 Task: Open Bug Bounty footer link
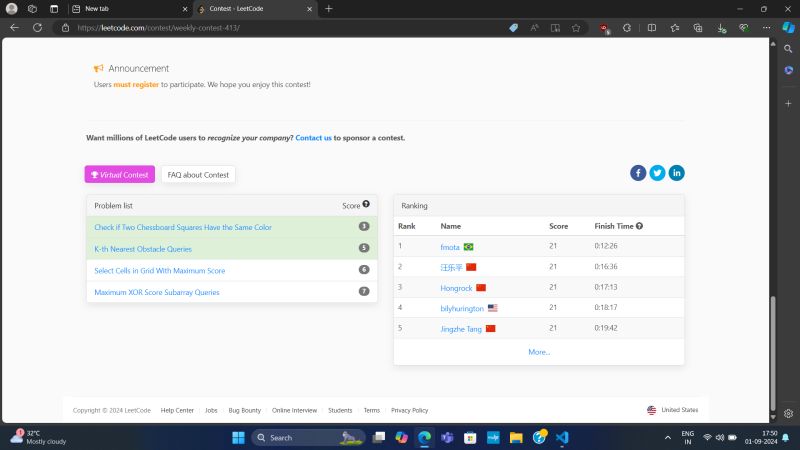[x=244, y=410]
